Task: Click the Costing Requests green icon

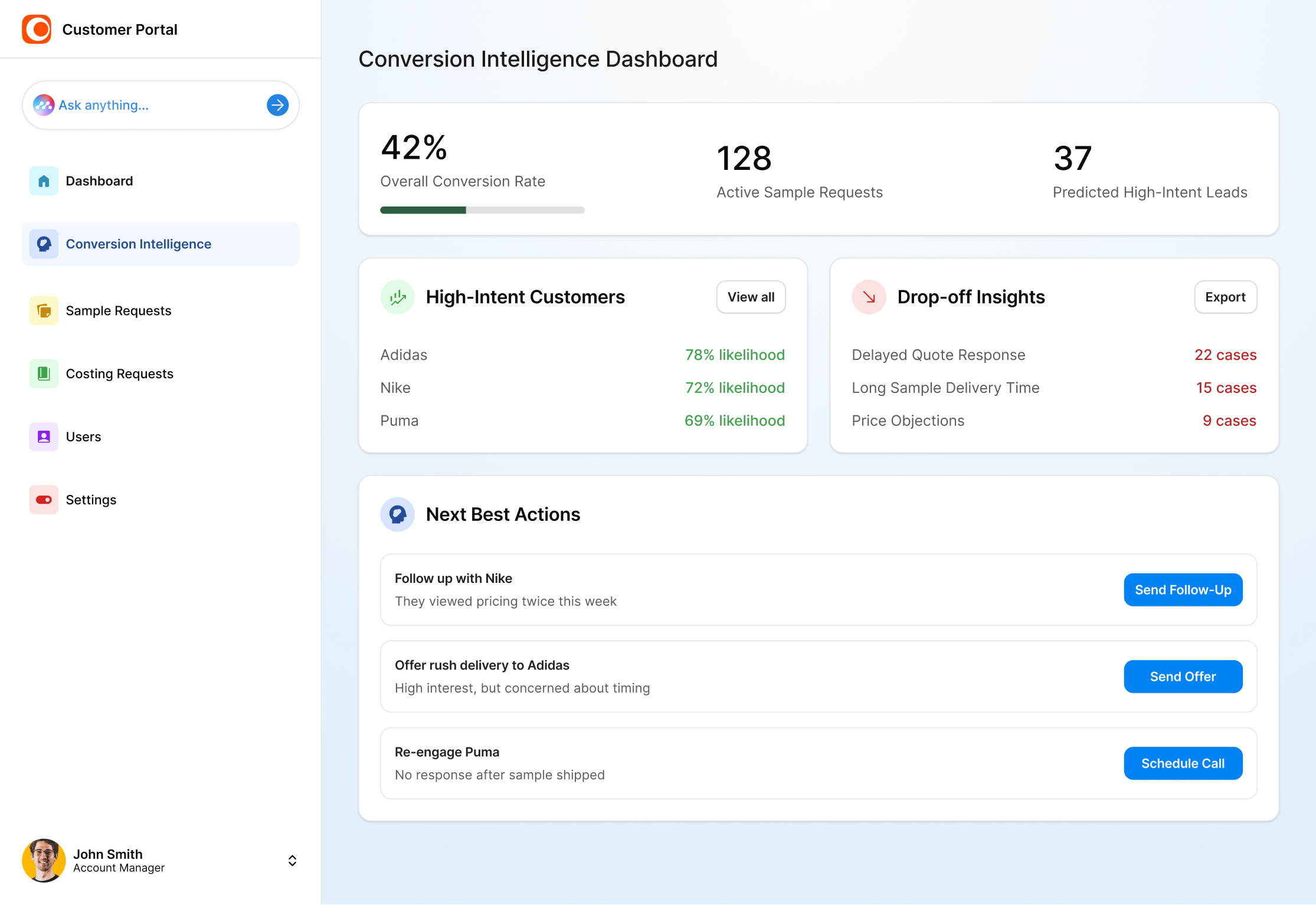Action: click(x=44, y=374)
